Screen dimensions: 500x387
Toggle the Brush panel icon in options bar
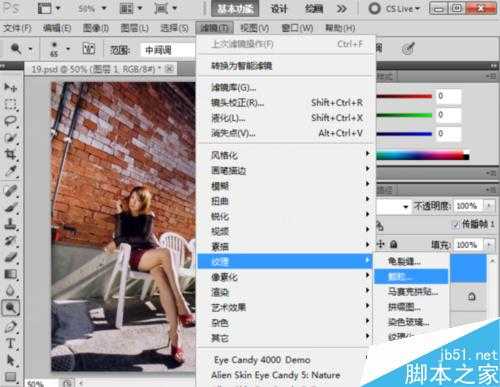pos(89,49)
